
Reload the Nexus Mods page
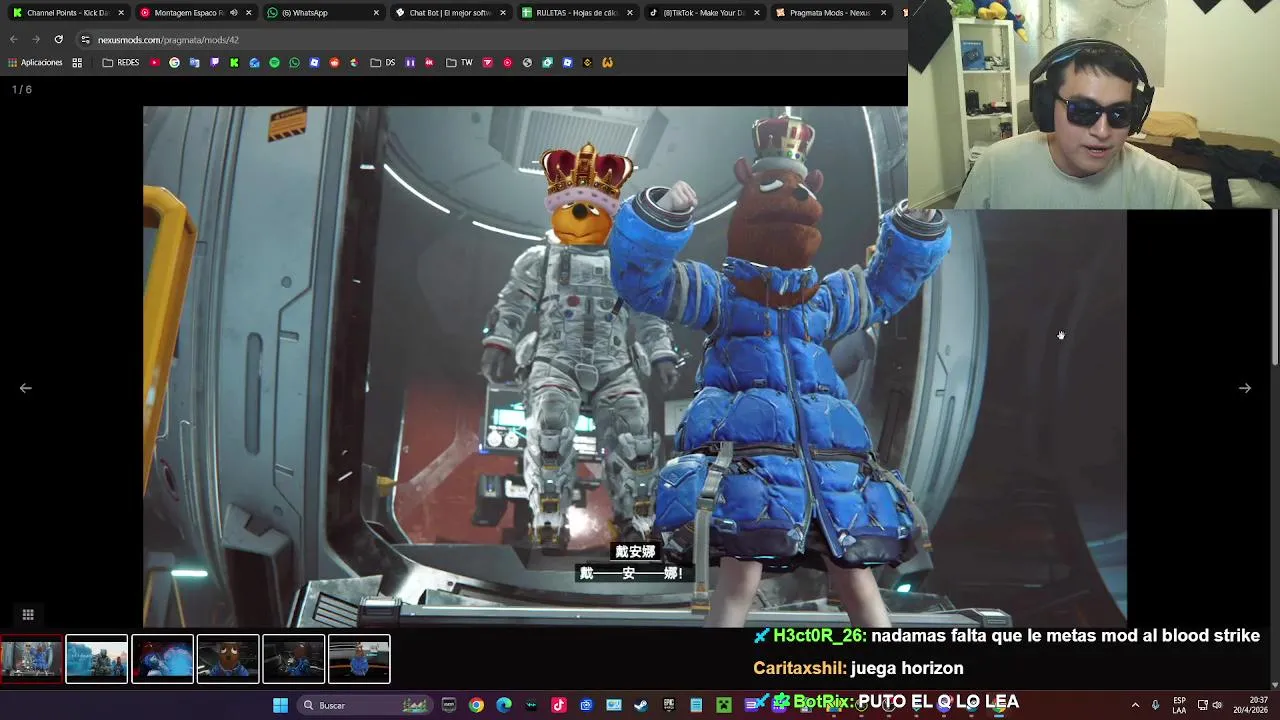tap(58, 40)
